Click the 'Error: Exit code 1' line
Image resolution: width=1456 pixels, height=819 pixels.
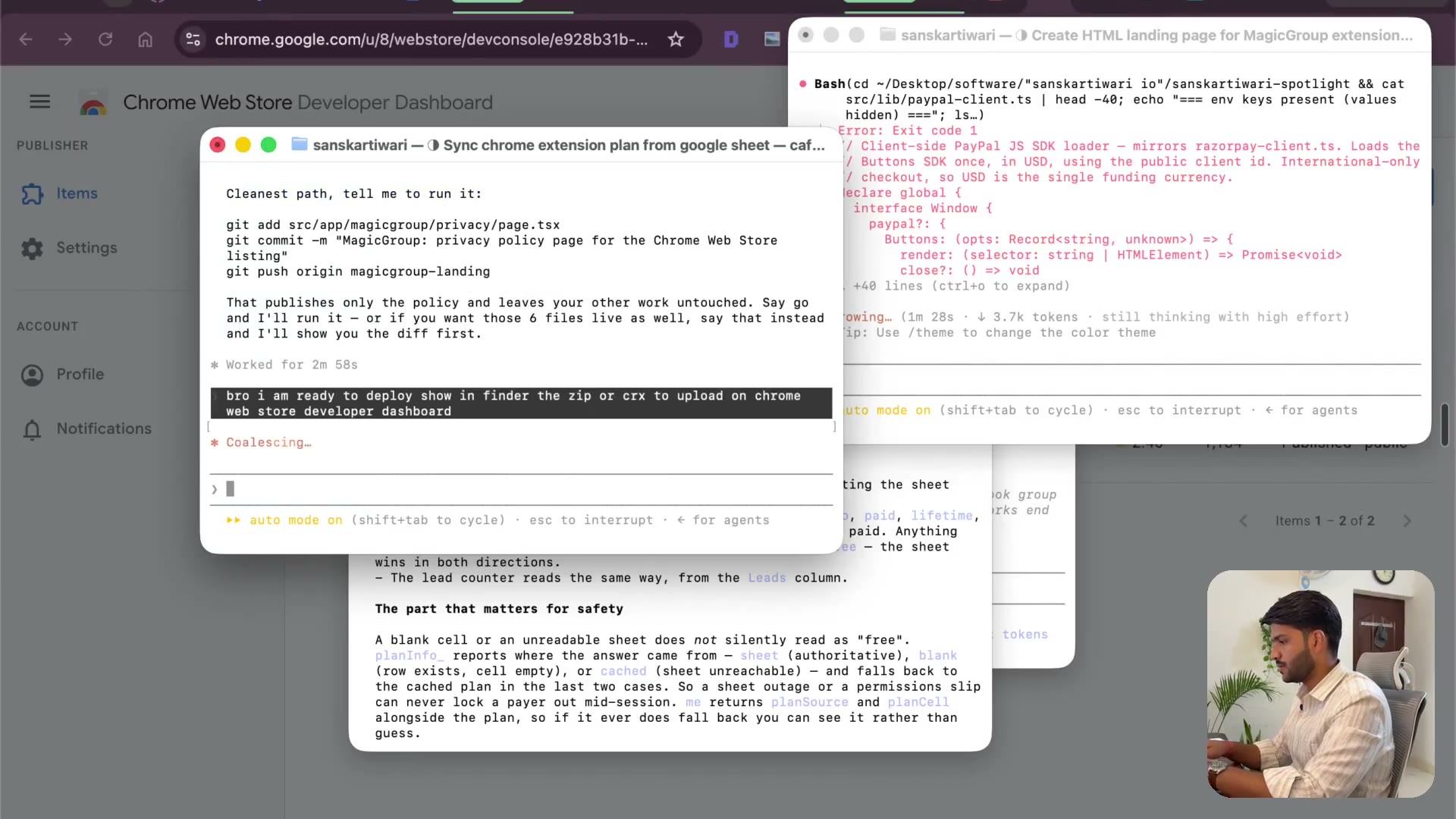click(907, 130)
